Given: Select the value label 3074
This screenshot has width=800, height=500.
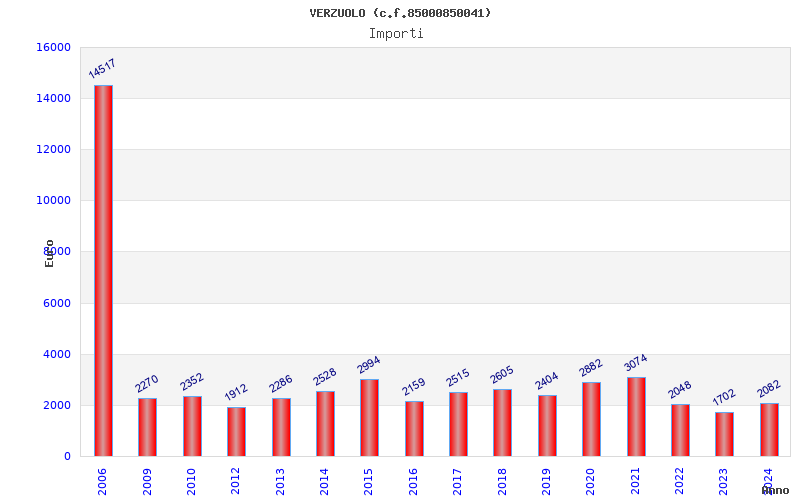Looking at the screenshot, I should pyautogui.click(x=636, y=363).
